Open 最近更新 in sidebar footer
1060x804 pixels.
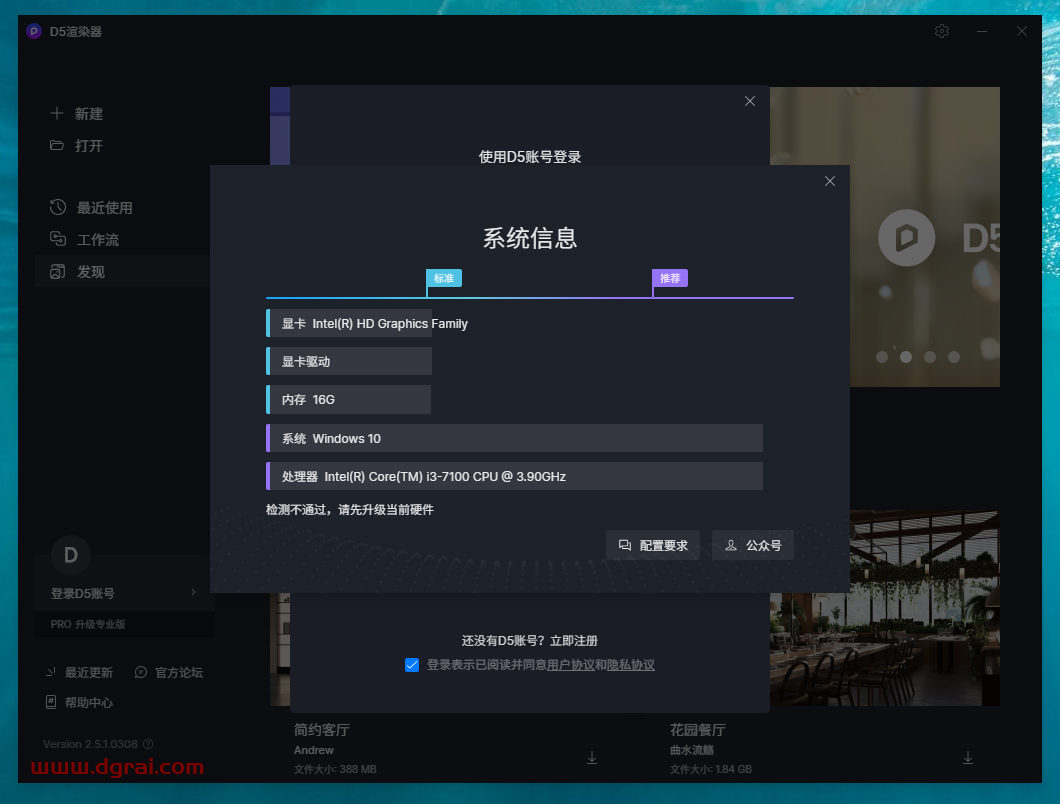point(79,672)
